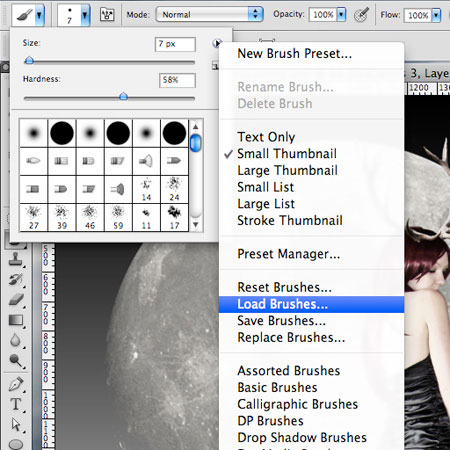450x450 pixels.
Task: Select the first soft round brush thumbnail
Action: tap(34, 133)
